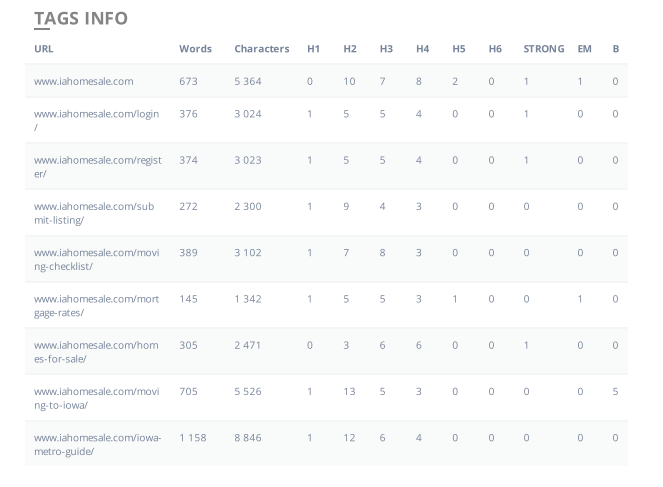Select the H1 column header

point(313,49)
